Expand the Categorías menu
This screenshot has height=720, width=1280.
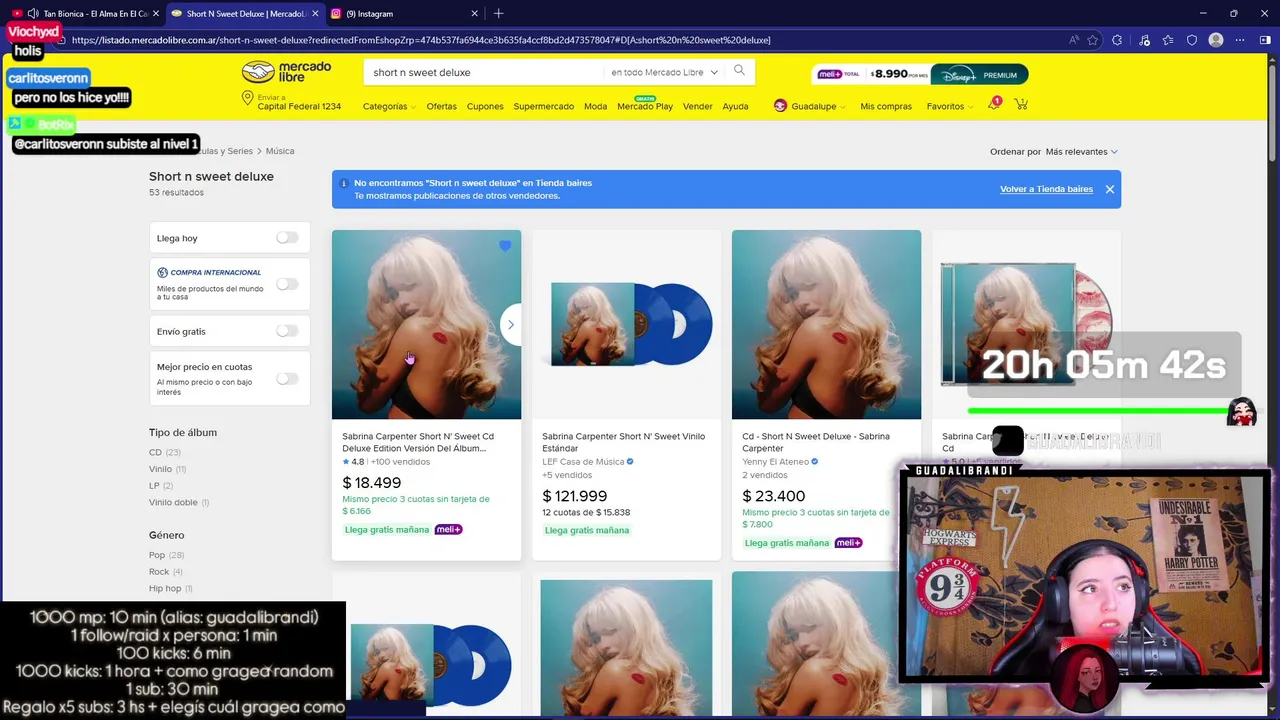click(x=389, y=106)
